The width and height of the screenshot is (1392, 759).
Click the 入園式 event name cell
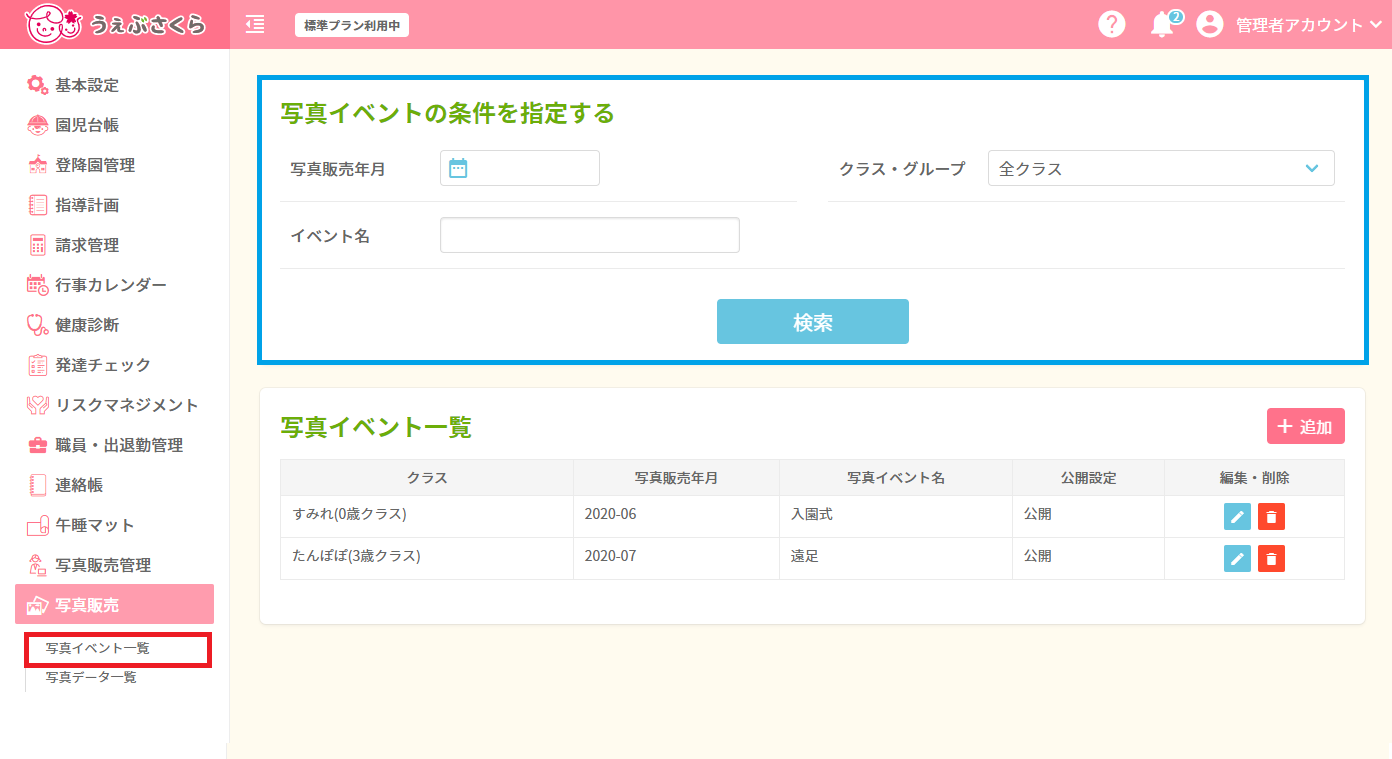click(896, 516)
